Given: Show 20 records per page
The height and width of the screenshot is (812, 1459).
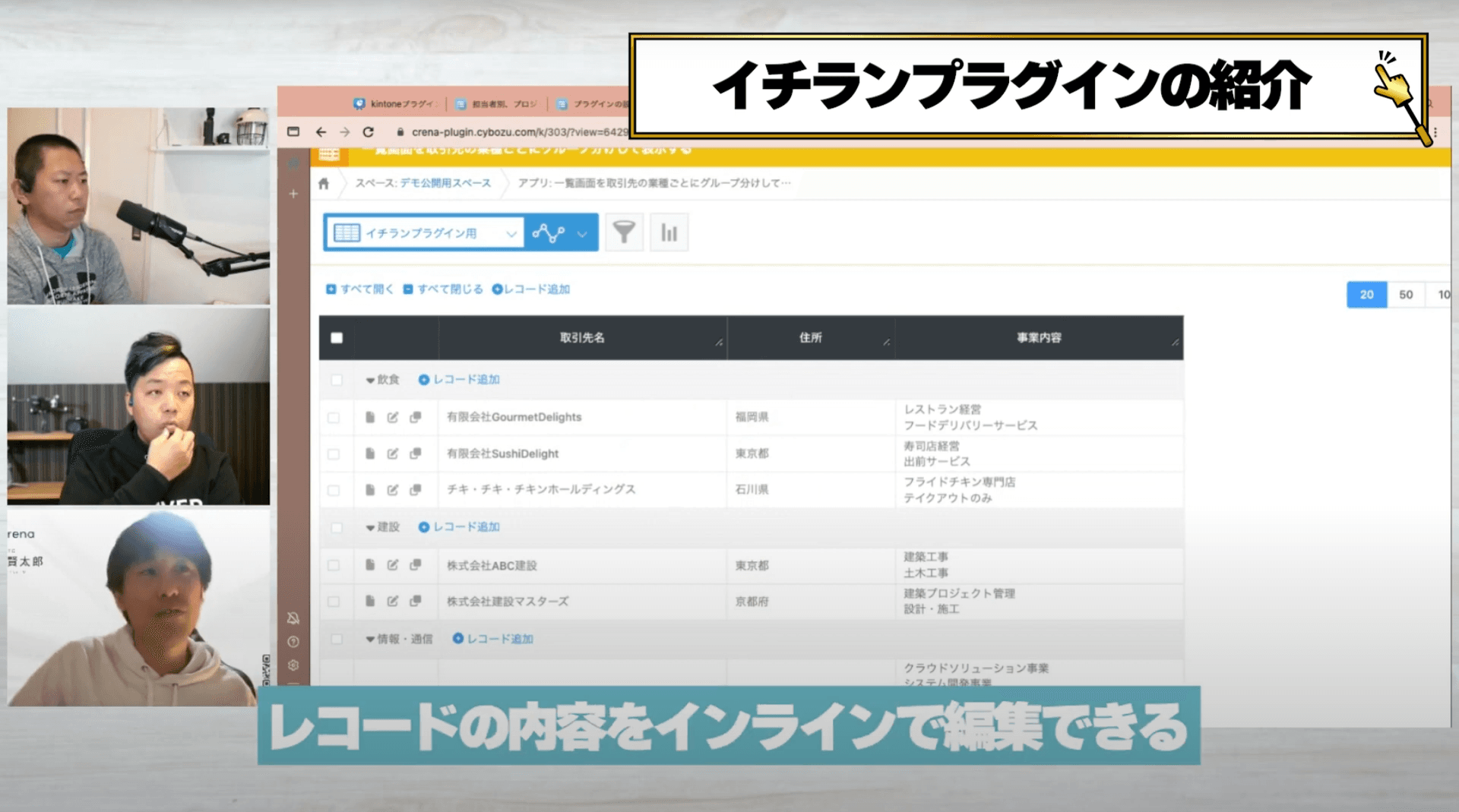Looking at the screenshot, I should [1366, 295].
